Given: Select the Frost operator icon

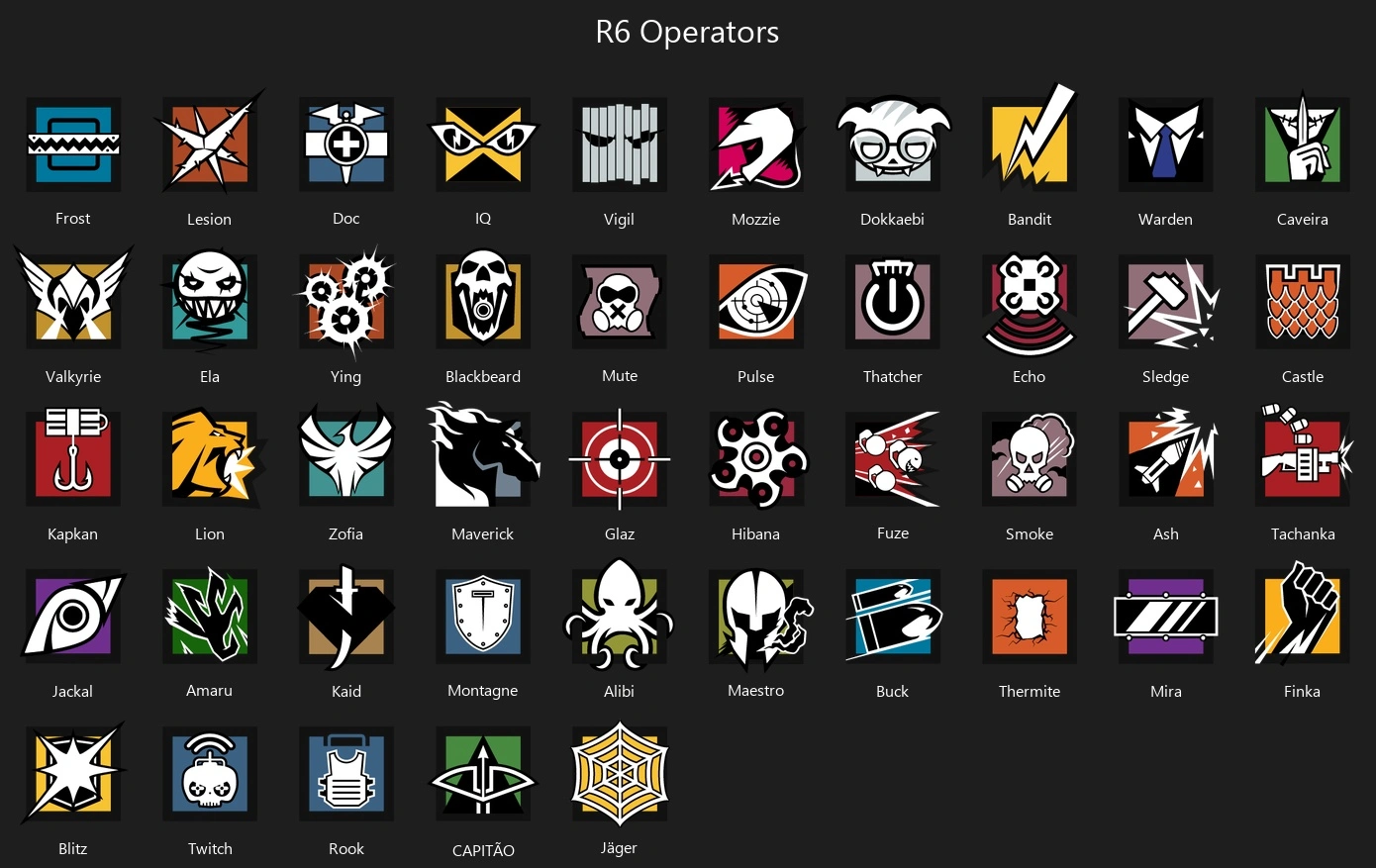Looking at the screenshot, I should tap(73, 145).
